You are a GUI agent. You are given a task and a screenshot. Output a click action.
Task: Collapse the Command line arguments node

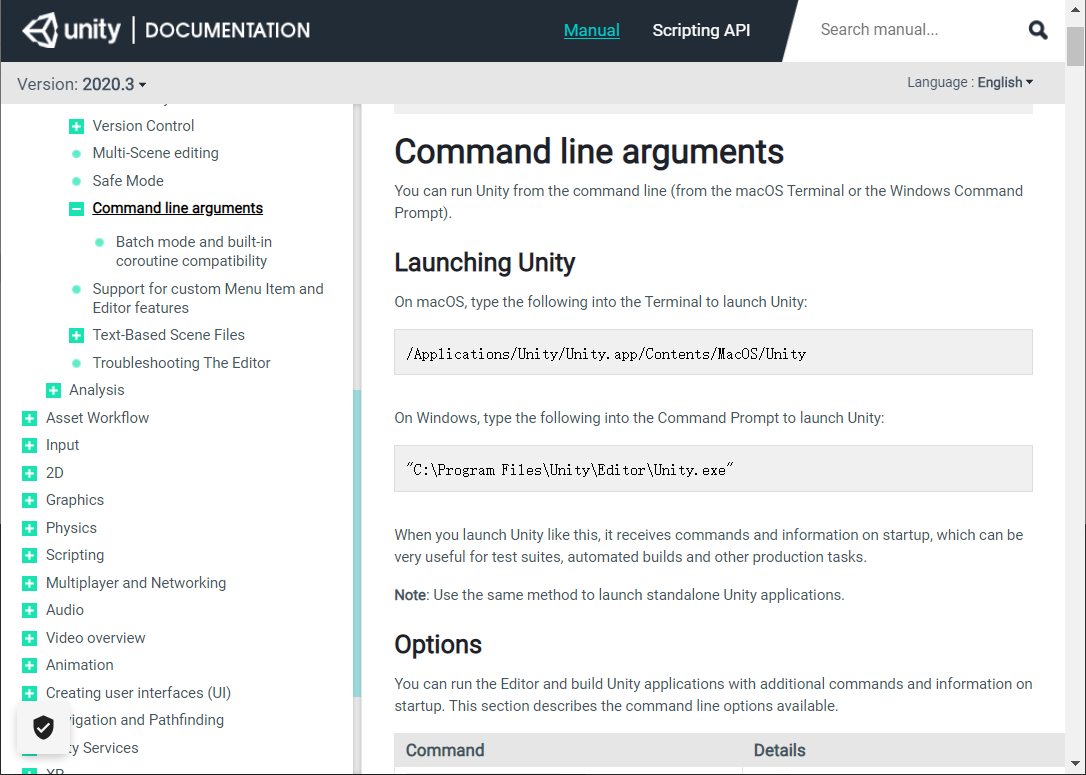[x=76, y=208]
